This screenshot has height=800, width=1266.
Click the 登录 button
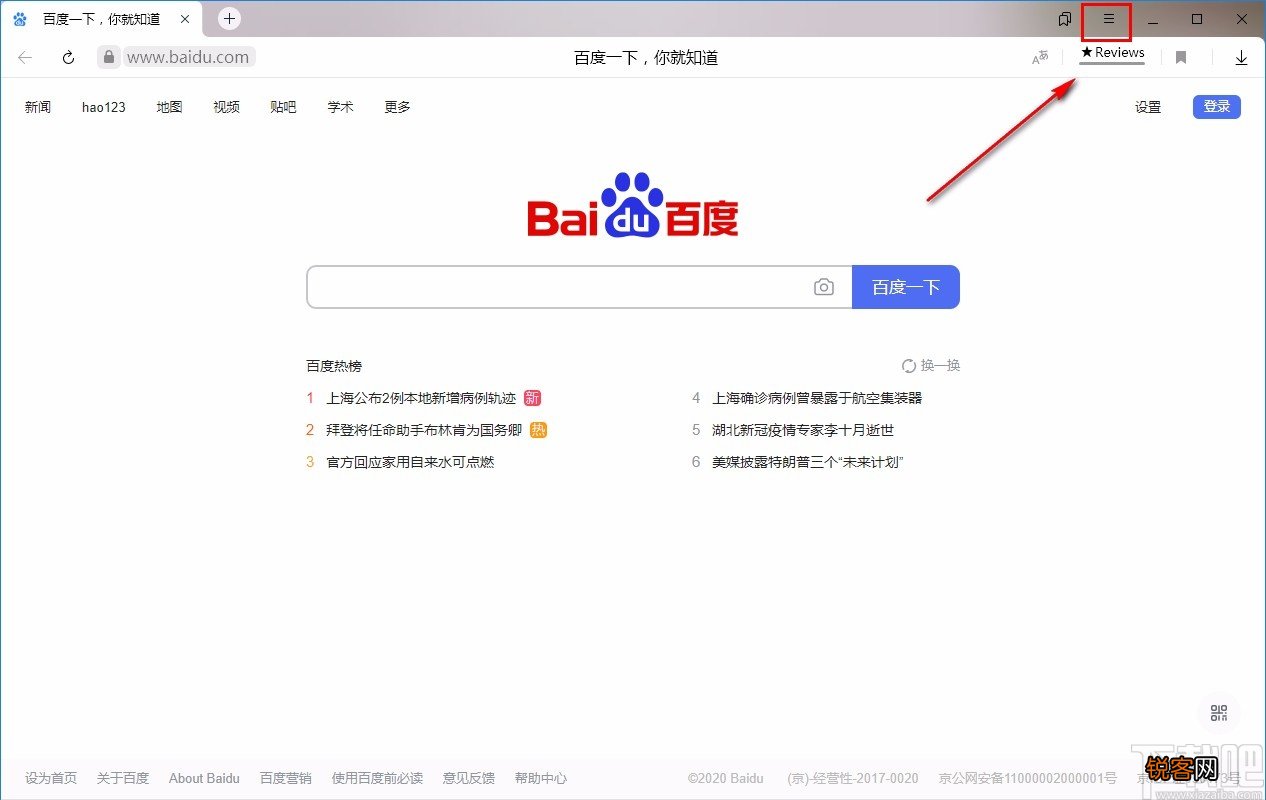[x=1217, y=107]
